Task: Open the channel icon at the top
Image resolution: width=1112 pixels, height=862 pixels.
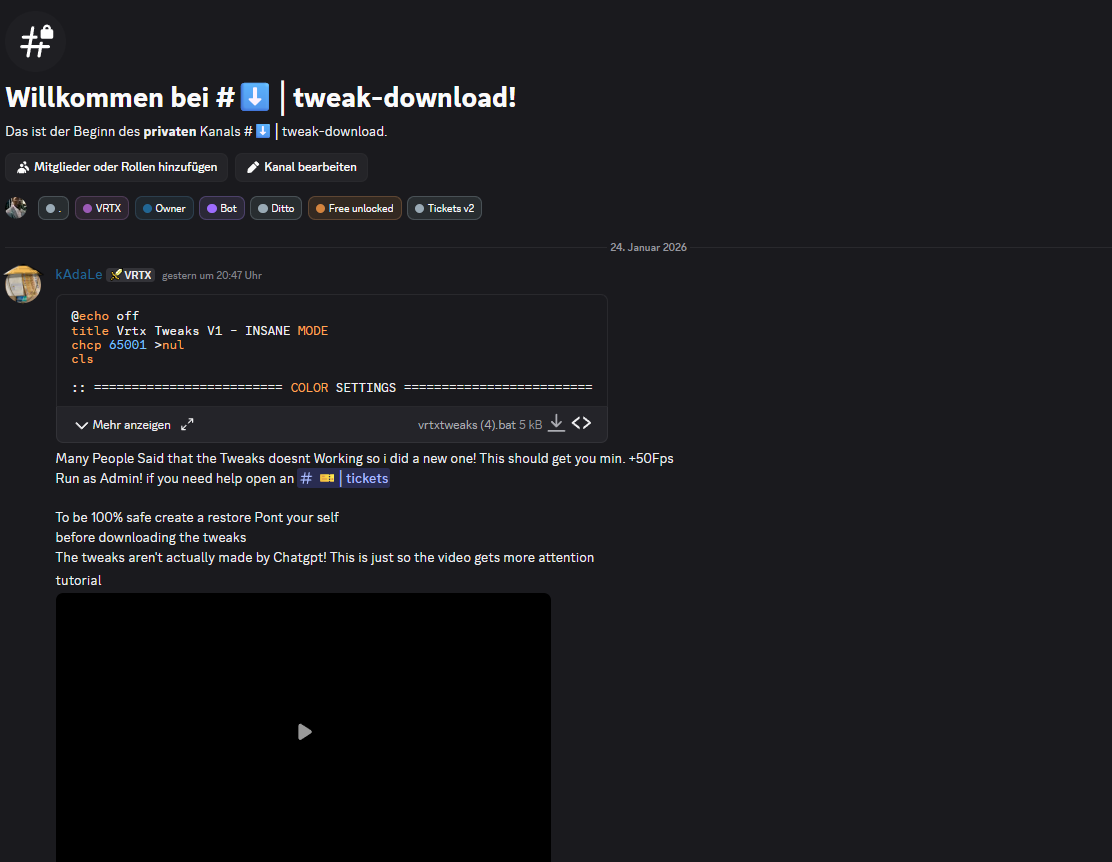Action: pos(35,40)
